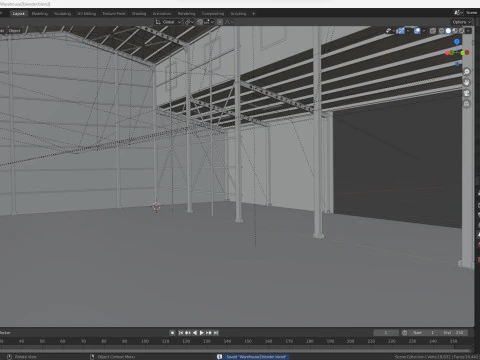The image size is (480, 360).
Task: Switch to the Rendering workspace tab
Action: pyautogui.click(x=186, y=14)
